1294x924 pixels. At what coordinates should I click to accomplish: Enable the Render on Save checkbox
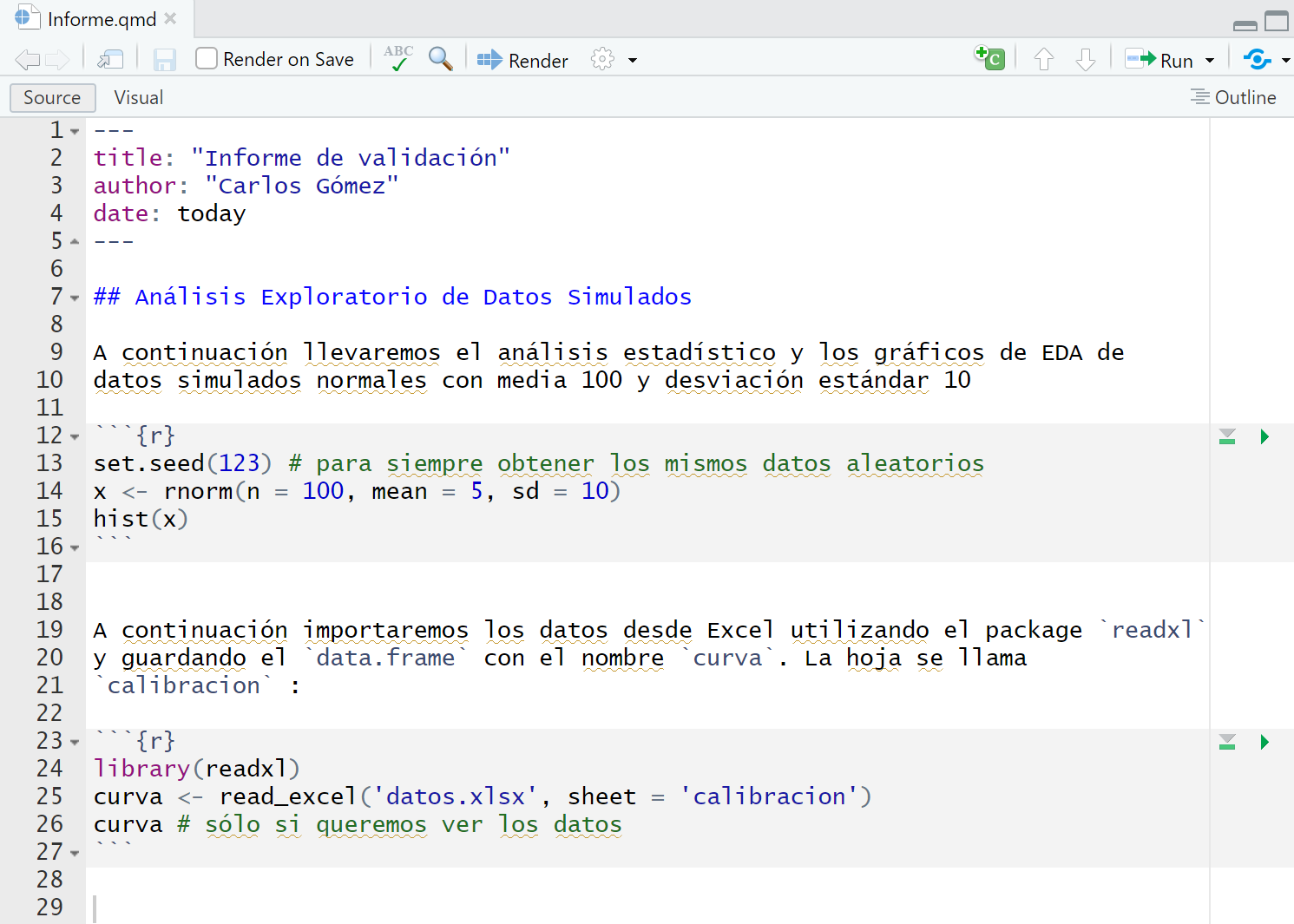pyautogui.click(x=207, y=59)
